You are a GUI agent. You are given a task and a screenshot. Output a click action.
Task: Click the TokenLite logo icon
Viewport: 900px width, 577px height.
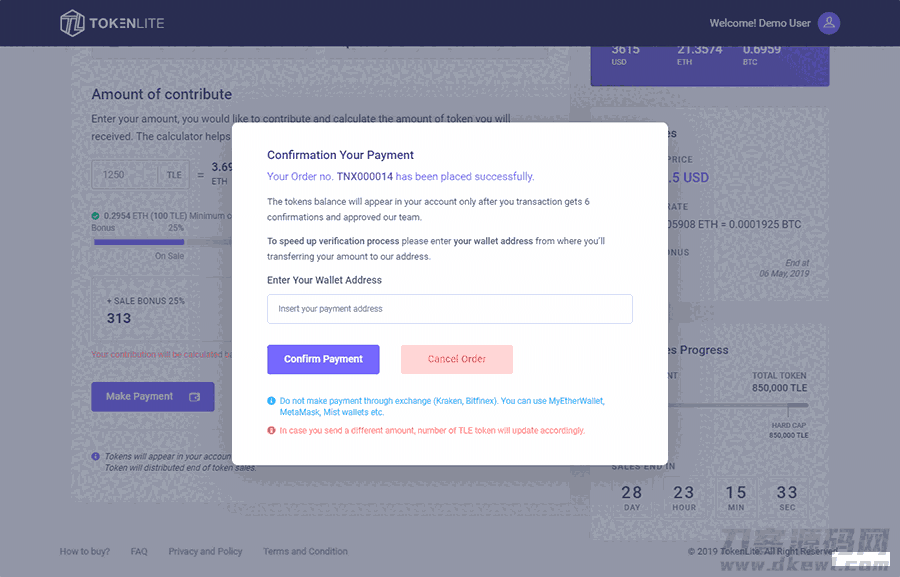pos(73,23)
